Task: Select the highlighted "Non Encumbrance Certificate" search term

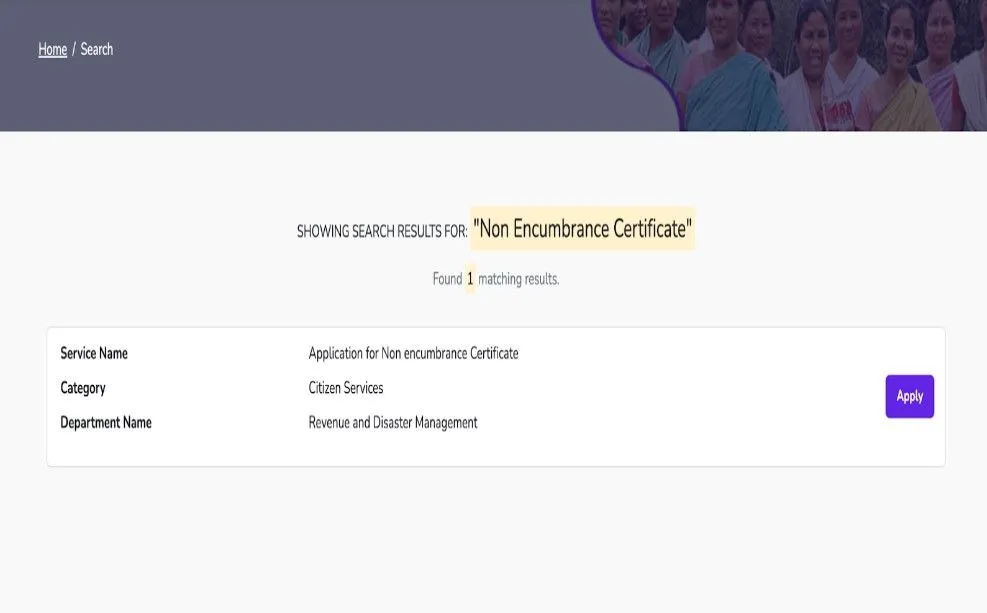Action: tap(582, 229)
